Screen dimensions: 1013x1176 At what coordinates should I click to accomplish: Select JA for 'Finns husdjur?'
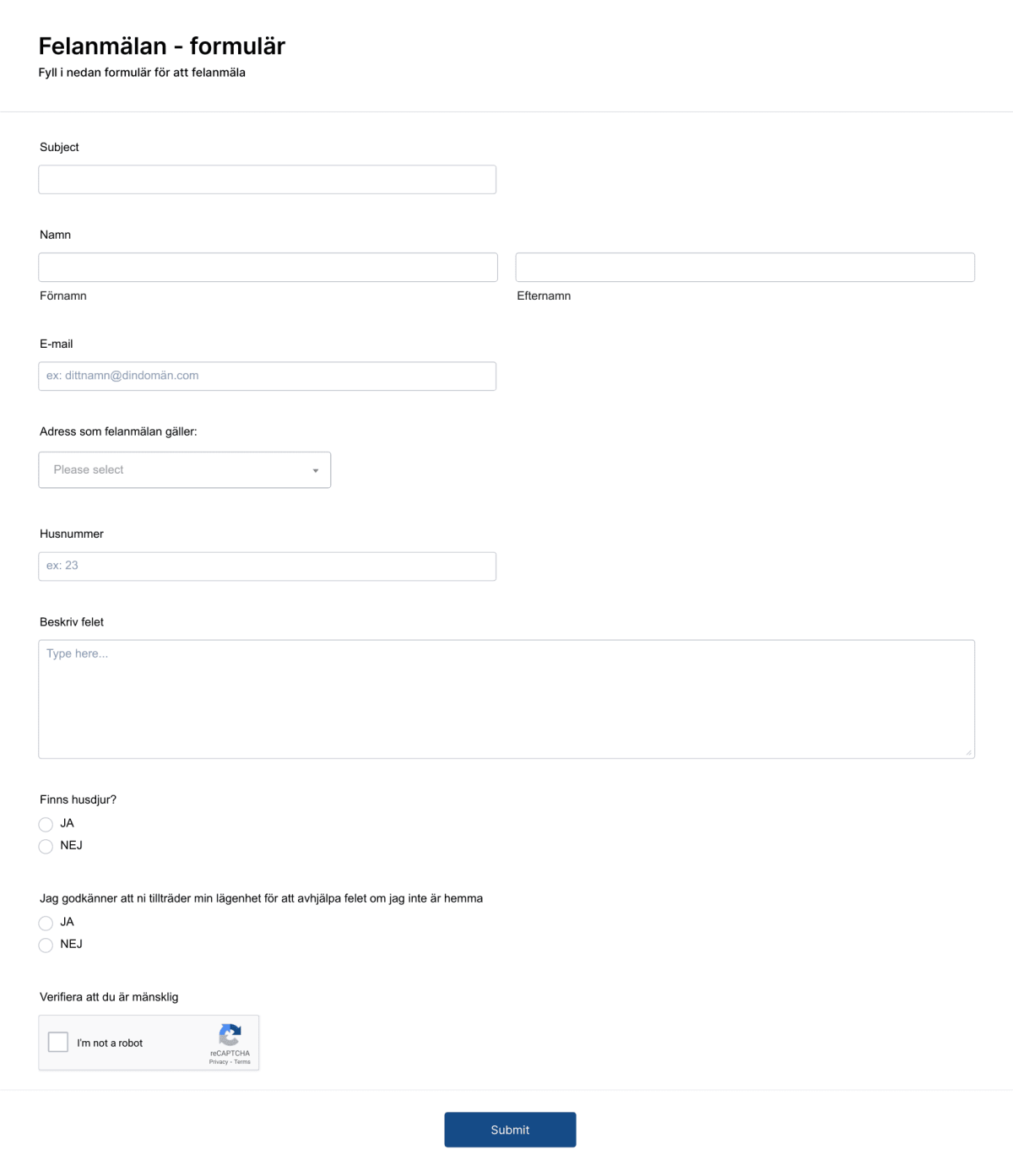[46, 824]
